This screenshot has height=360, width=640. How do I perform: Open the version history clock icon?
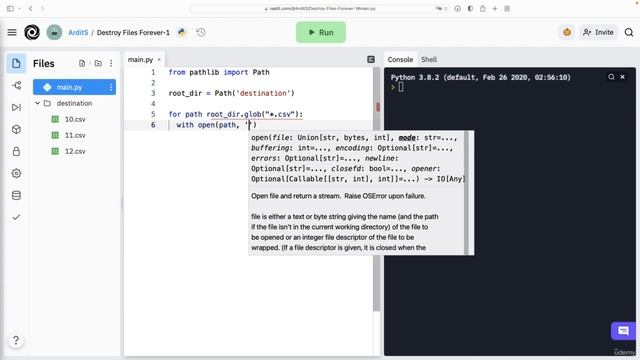tap(201, 32)
